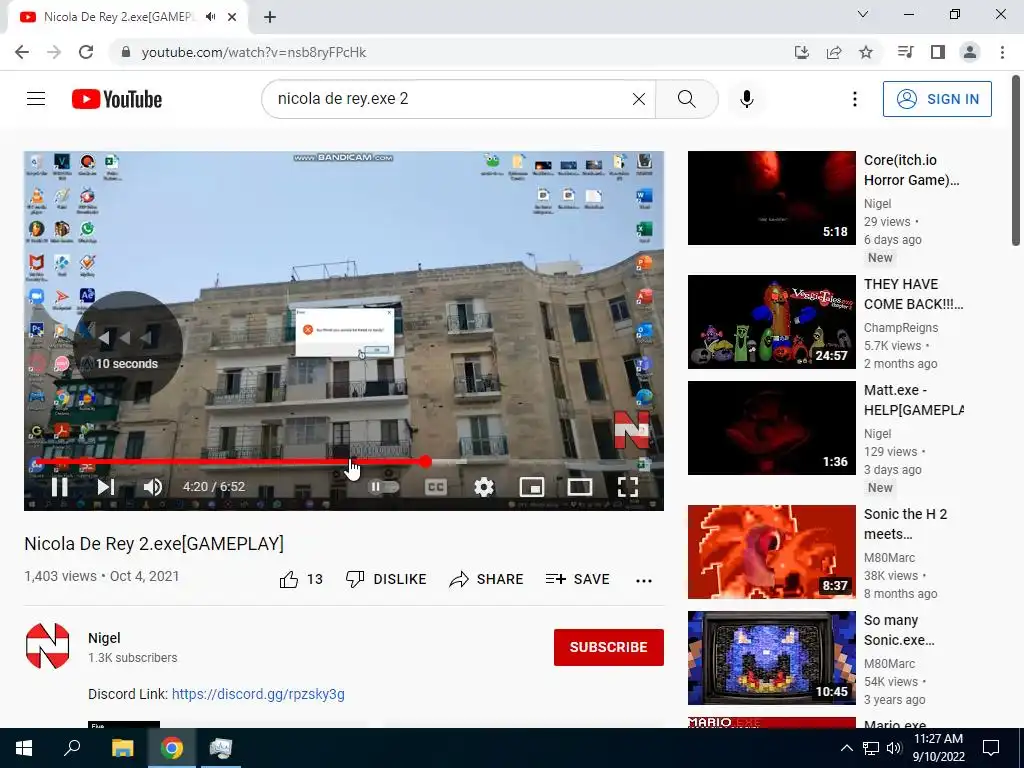The image size is (1024, 768).
Task: Click the red progress bar scrubber
Action: point(426,462)
